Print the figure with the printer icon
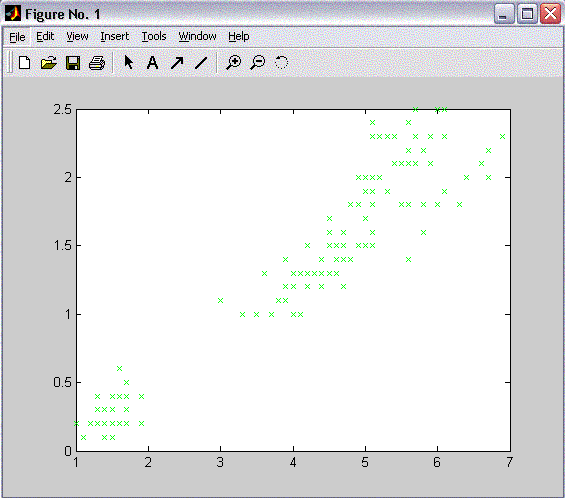This screenshot has height=498, width=565. [97, 63]
